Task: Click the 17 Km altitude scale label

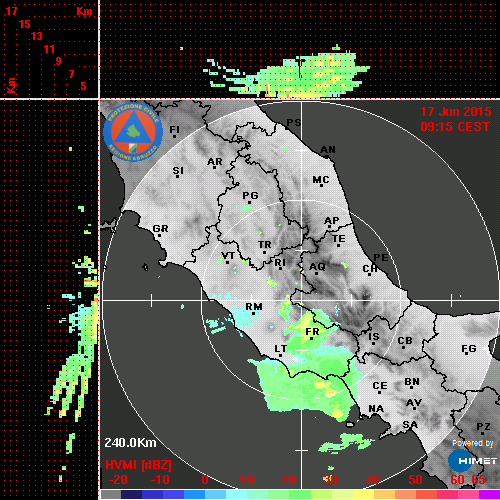Action: click(11, 11)
